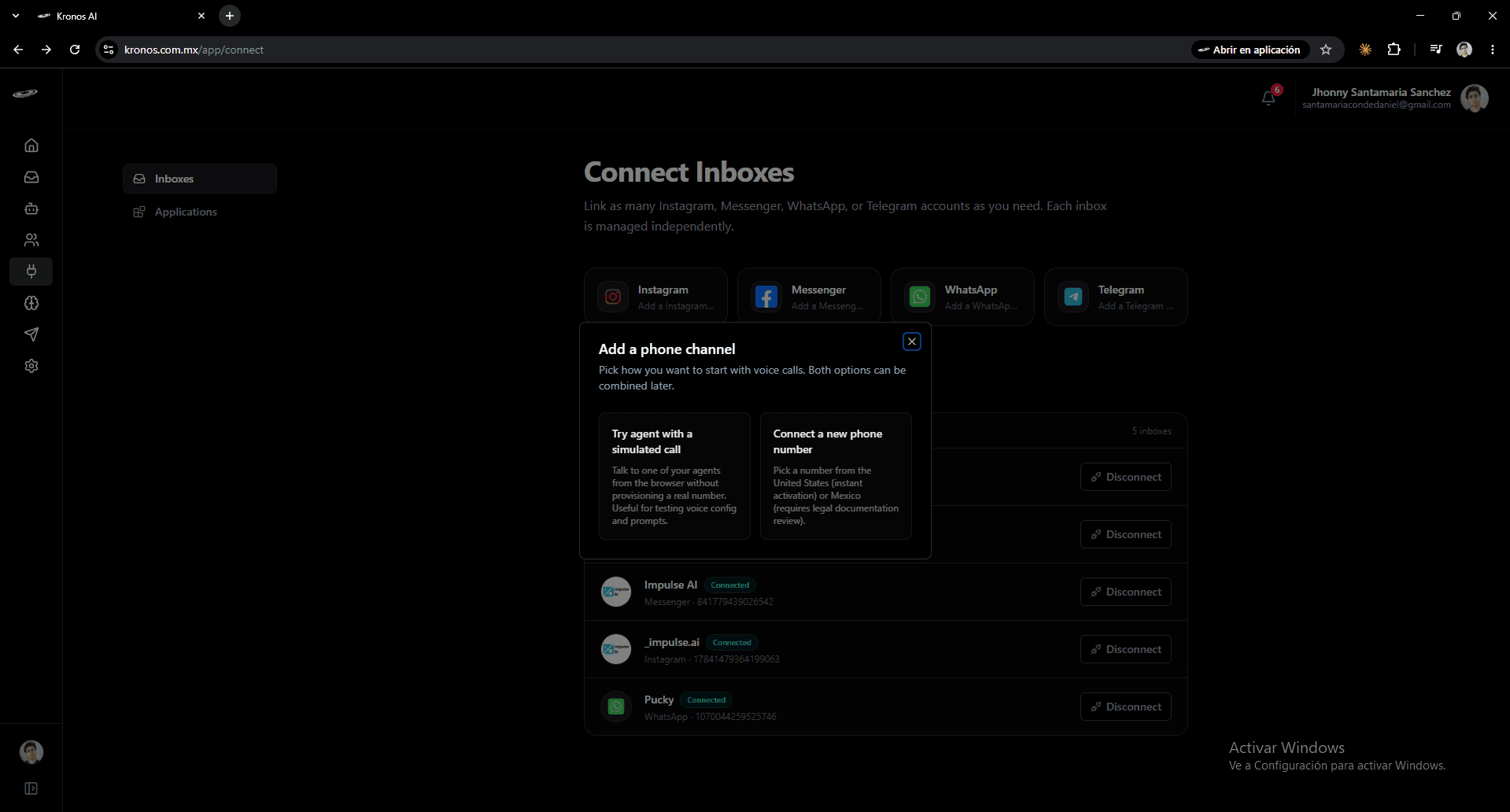Open the contacts people icon in sidebar
This screenshot has height=812, width=1510.
click(31, 240)
